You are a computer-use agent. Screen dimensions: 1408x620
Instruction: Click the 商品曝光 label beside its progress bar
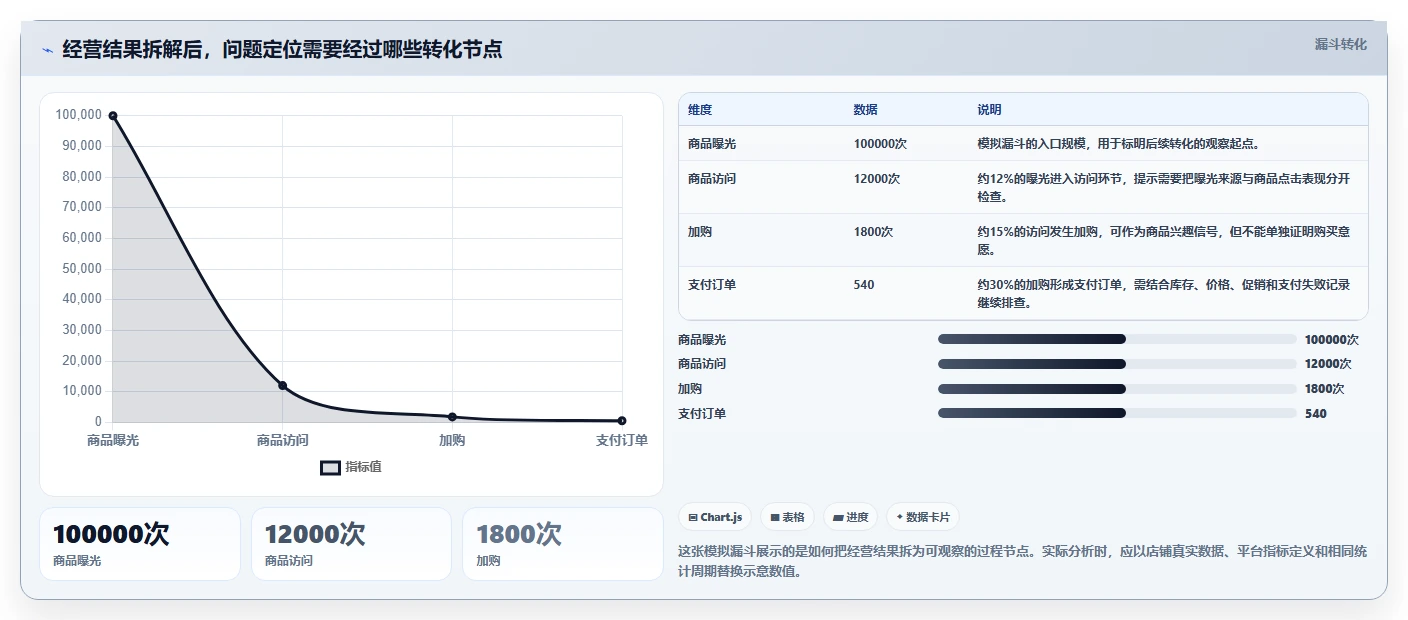click(702, 340)
